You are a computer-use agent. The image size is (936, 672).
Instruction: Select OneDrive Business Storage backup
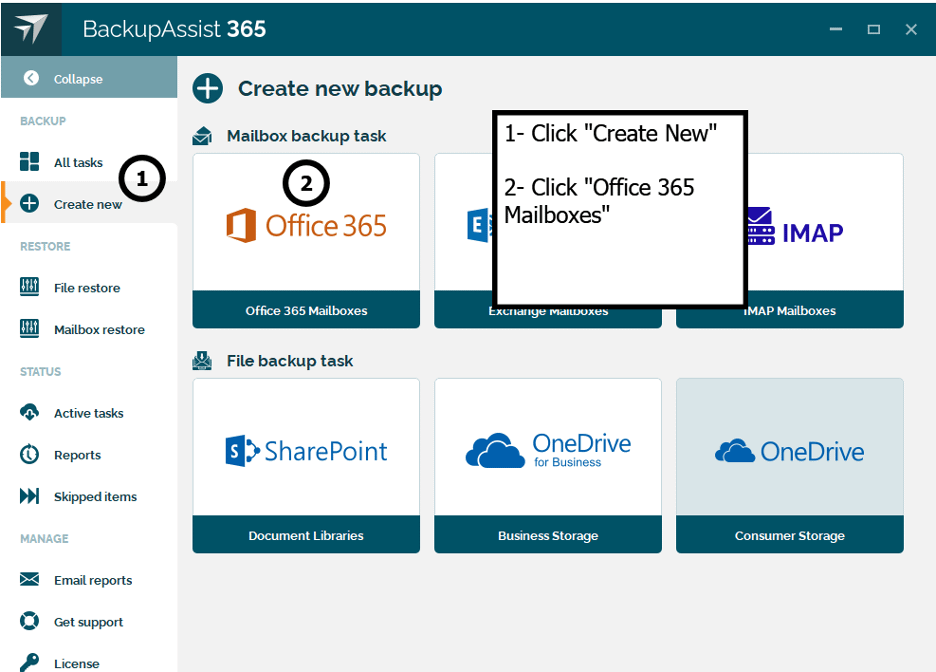coord(547,450)
